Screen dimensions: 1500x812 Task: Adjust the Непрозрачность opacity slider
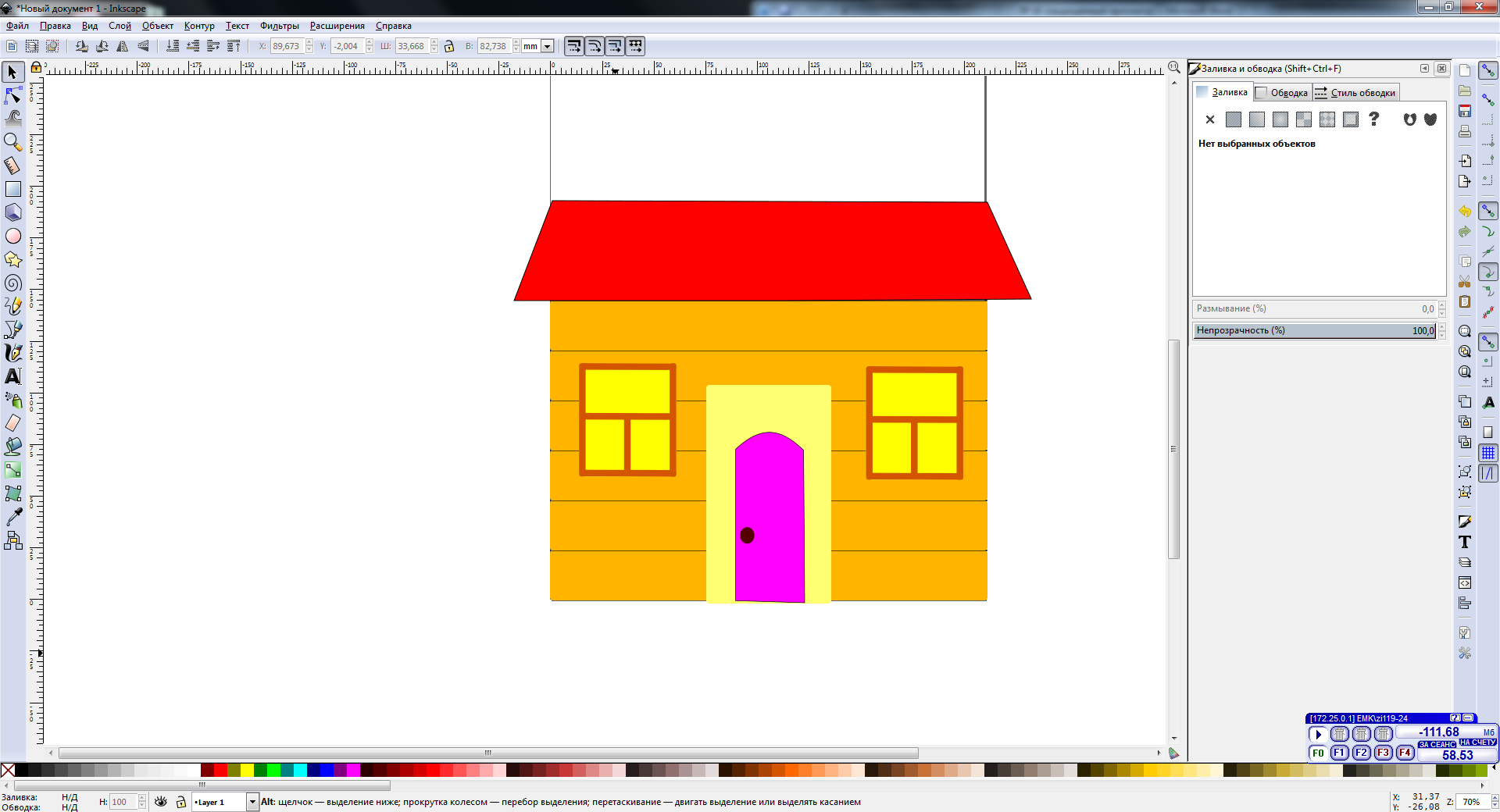1315,330
